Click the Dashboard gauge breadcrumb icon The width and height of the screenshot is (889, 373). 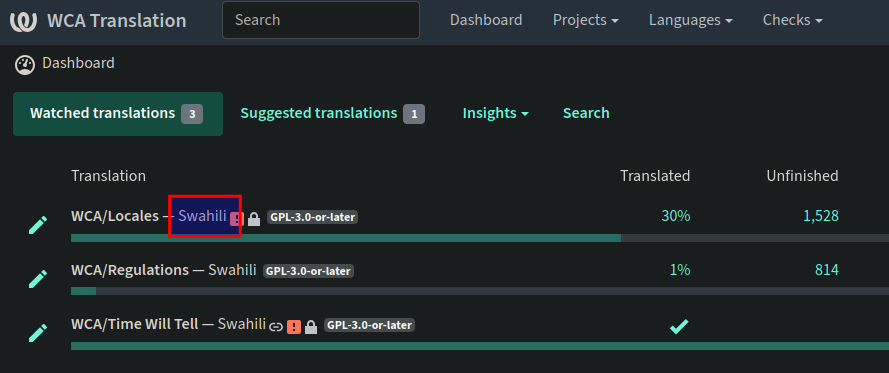point(25,65)
